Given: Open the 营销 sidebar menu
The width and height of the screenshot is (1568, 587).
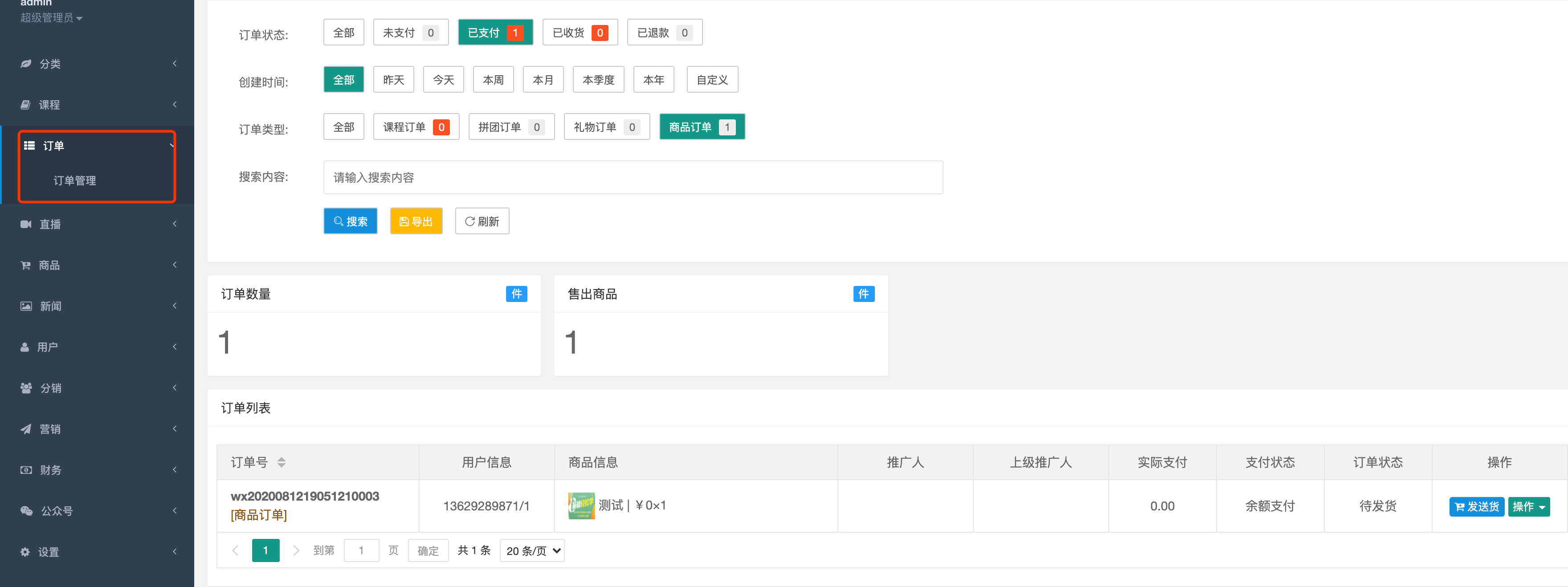Looking at the screenshot, I should point(98,429).
